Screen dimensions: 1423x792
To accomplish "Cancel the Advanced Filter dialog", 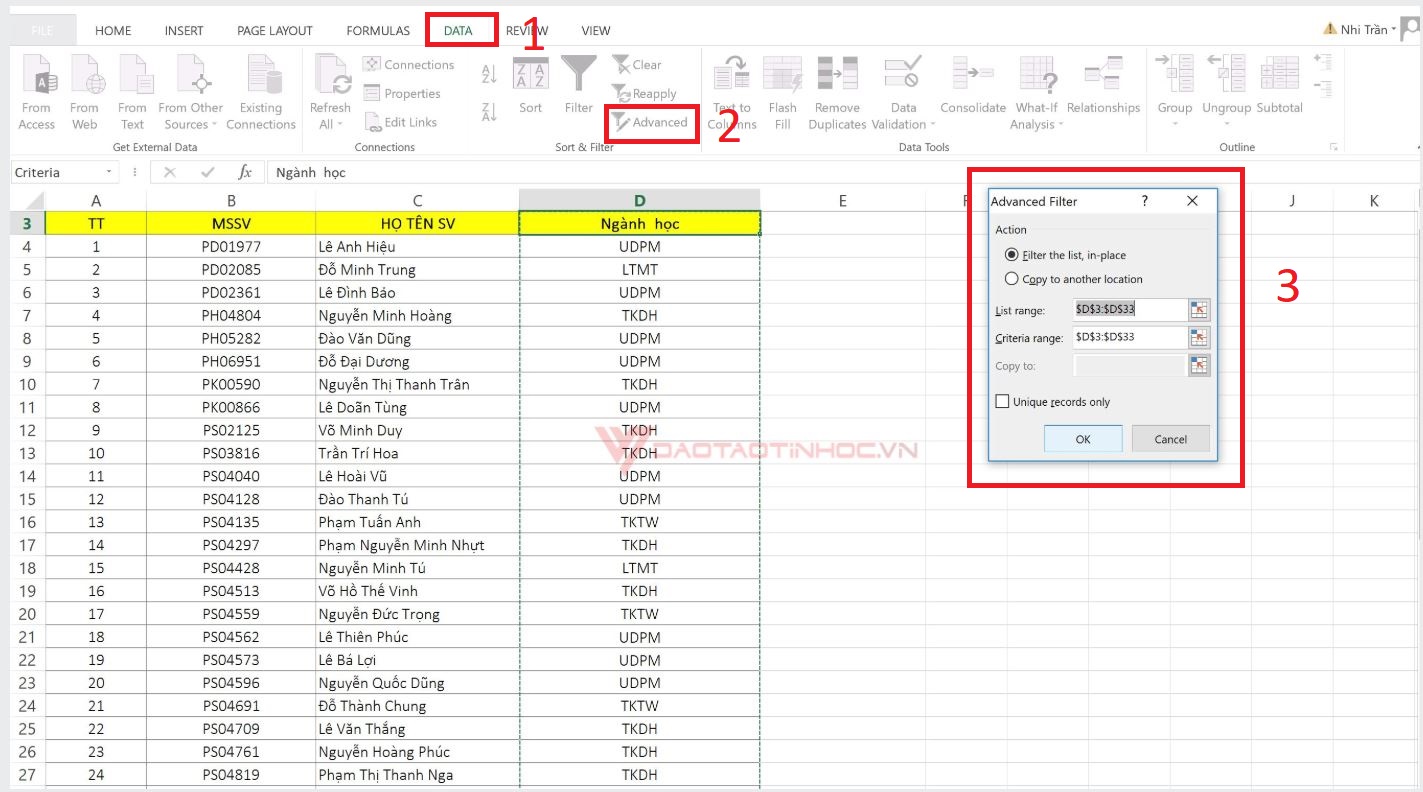I will [1170, 438].
